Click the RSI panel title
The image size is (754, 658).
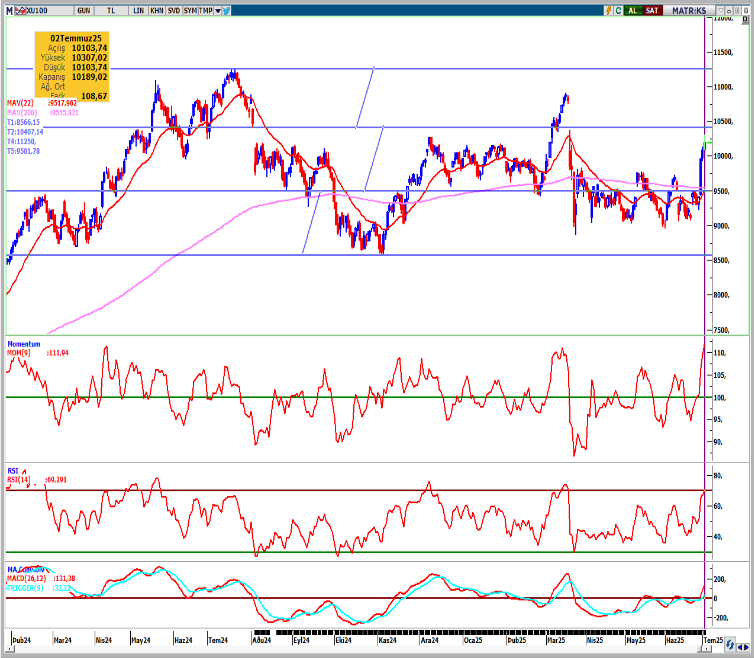[13, 471]
